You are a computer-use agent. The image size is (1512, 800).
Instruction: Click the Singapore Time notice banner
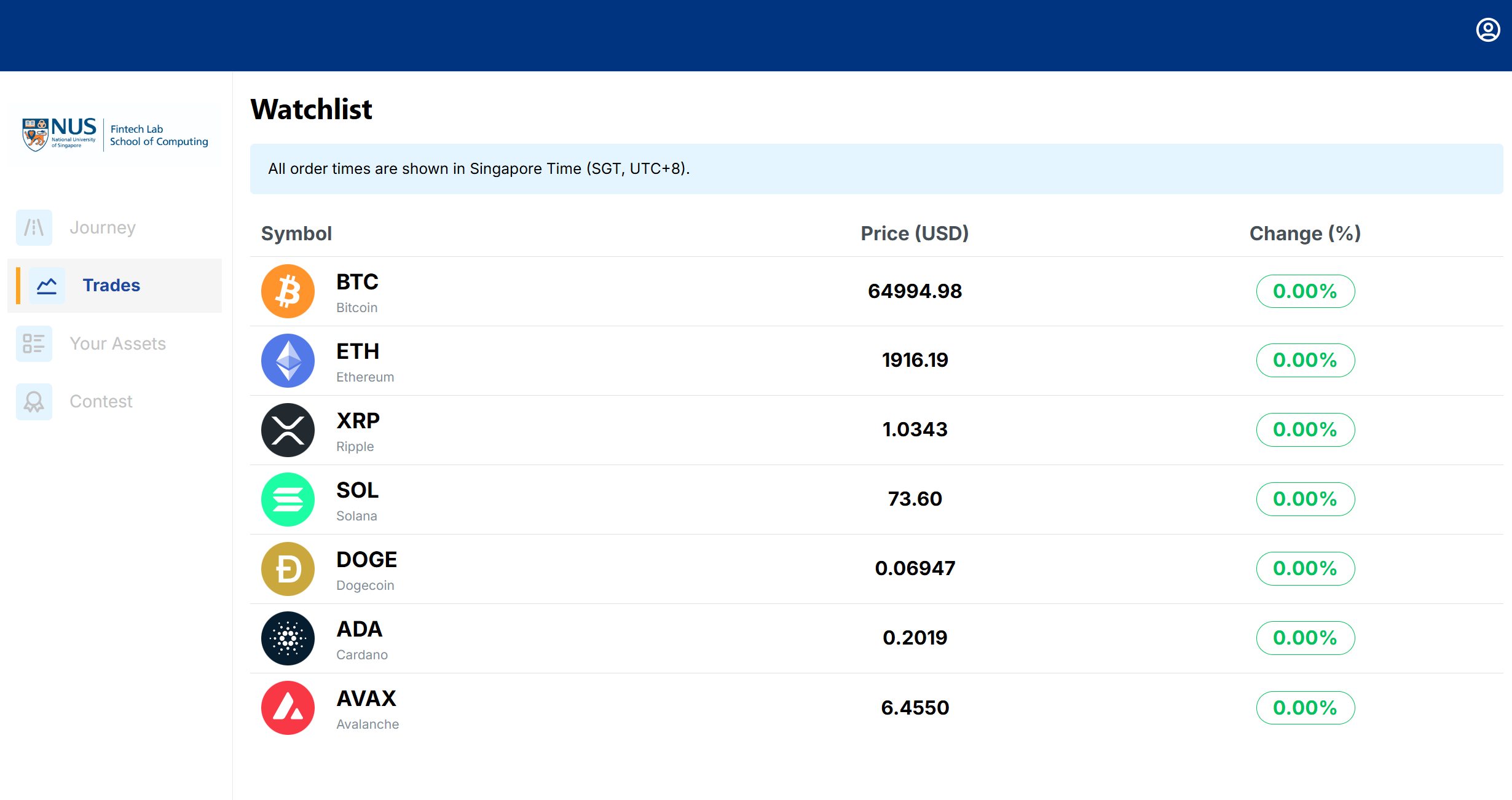(x=876, y=169)
